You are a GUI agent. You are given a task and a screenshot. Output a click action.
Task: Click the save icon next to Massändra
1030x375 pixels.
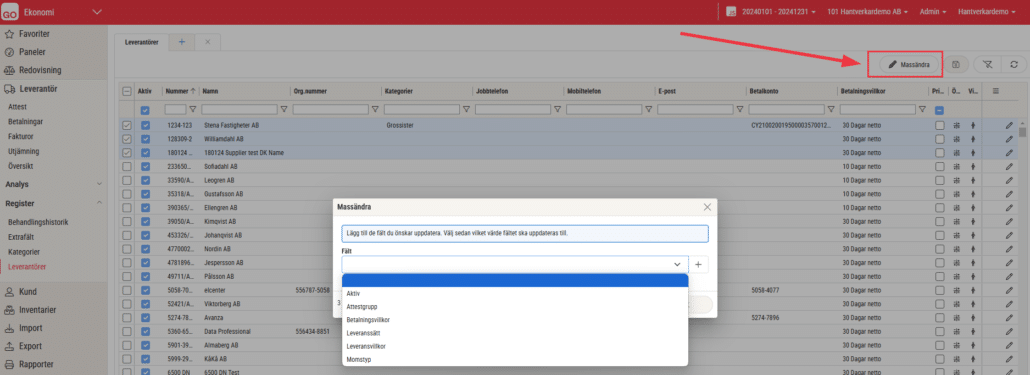pos(956,64)
